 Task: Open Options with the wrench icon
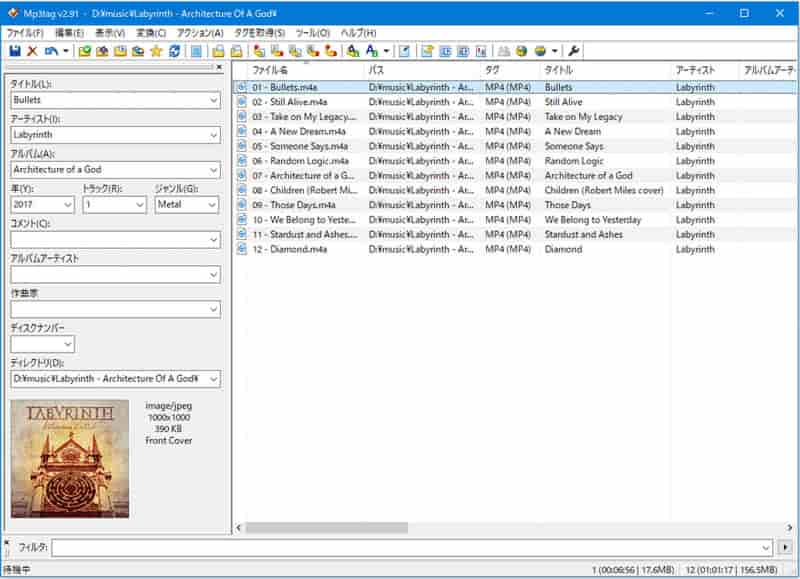(575, 50)
